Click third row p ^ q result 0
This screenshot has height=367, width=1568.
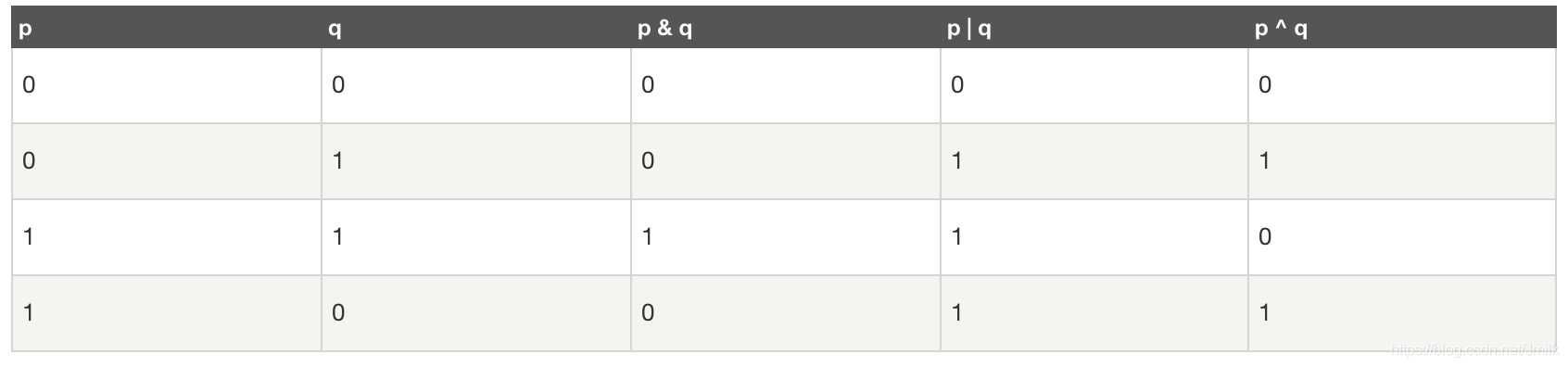(x=1265, y=236)
